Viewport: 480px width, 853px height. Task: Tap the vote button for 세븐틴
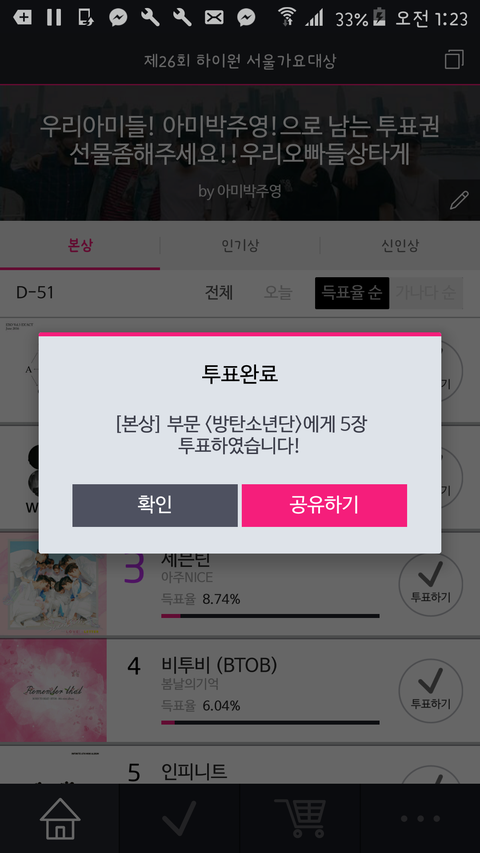click(430, 584)
